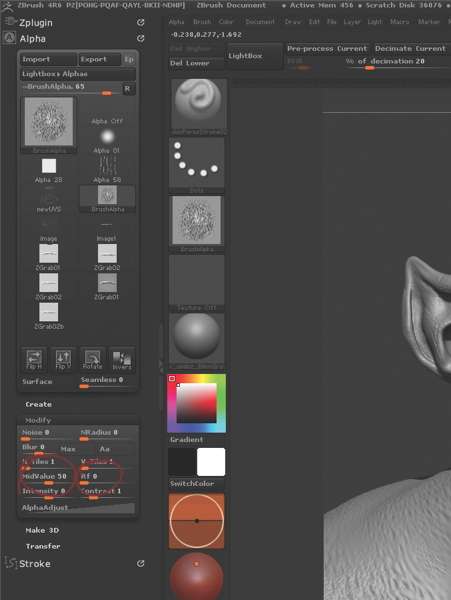
Task: Click the Del Lower button
Action: click(x=196, y=63)
